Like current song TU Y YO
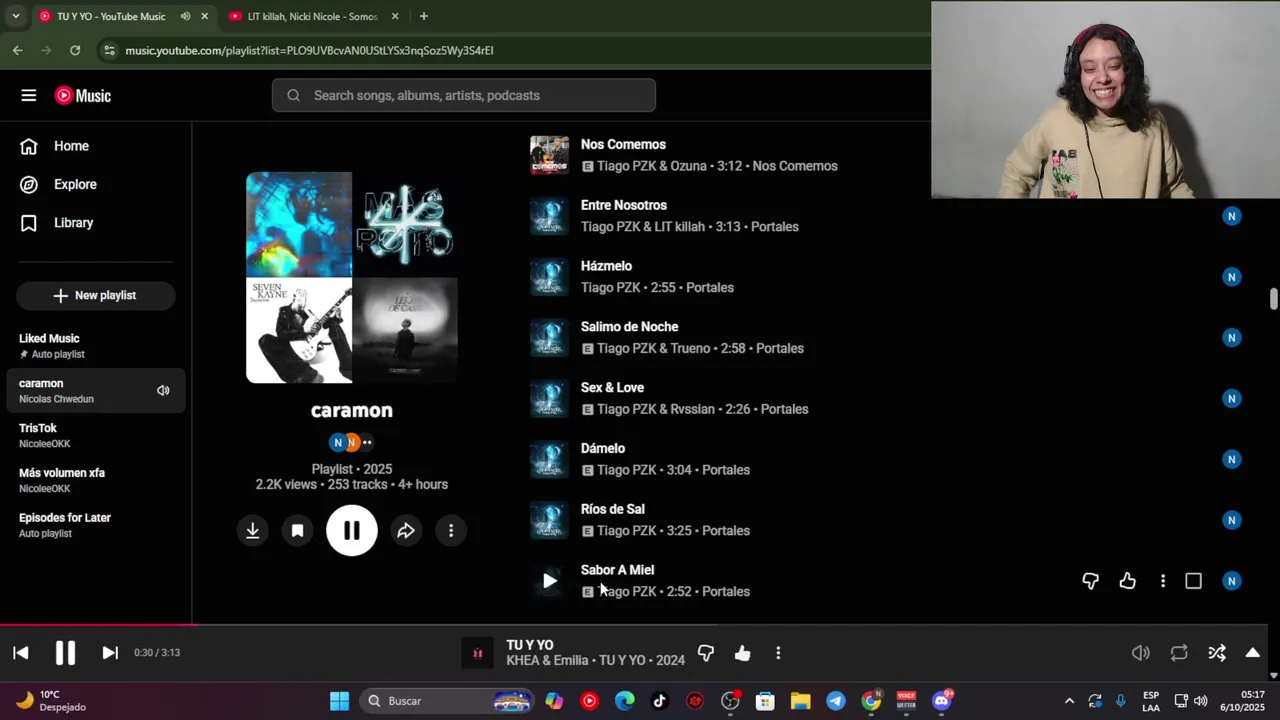The height and width of the screenshot is (720, 1280). point(742,653)
